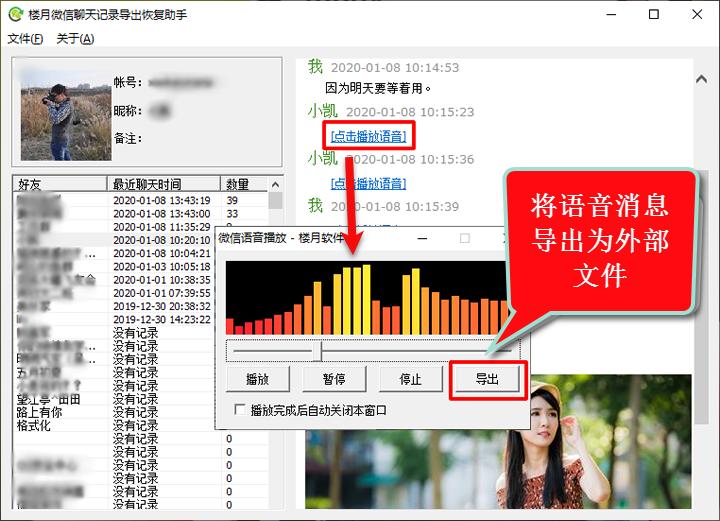720x521 pixels.
Task: Click the voice playback progress slider thumb
Action: click(x=317, y=351)
